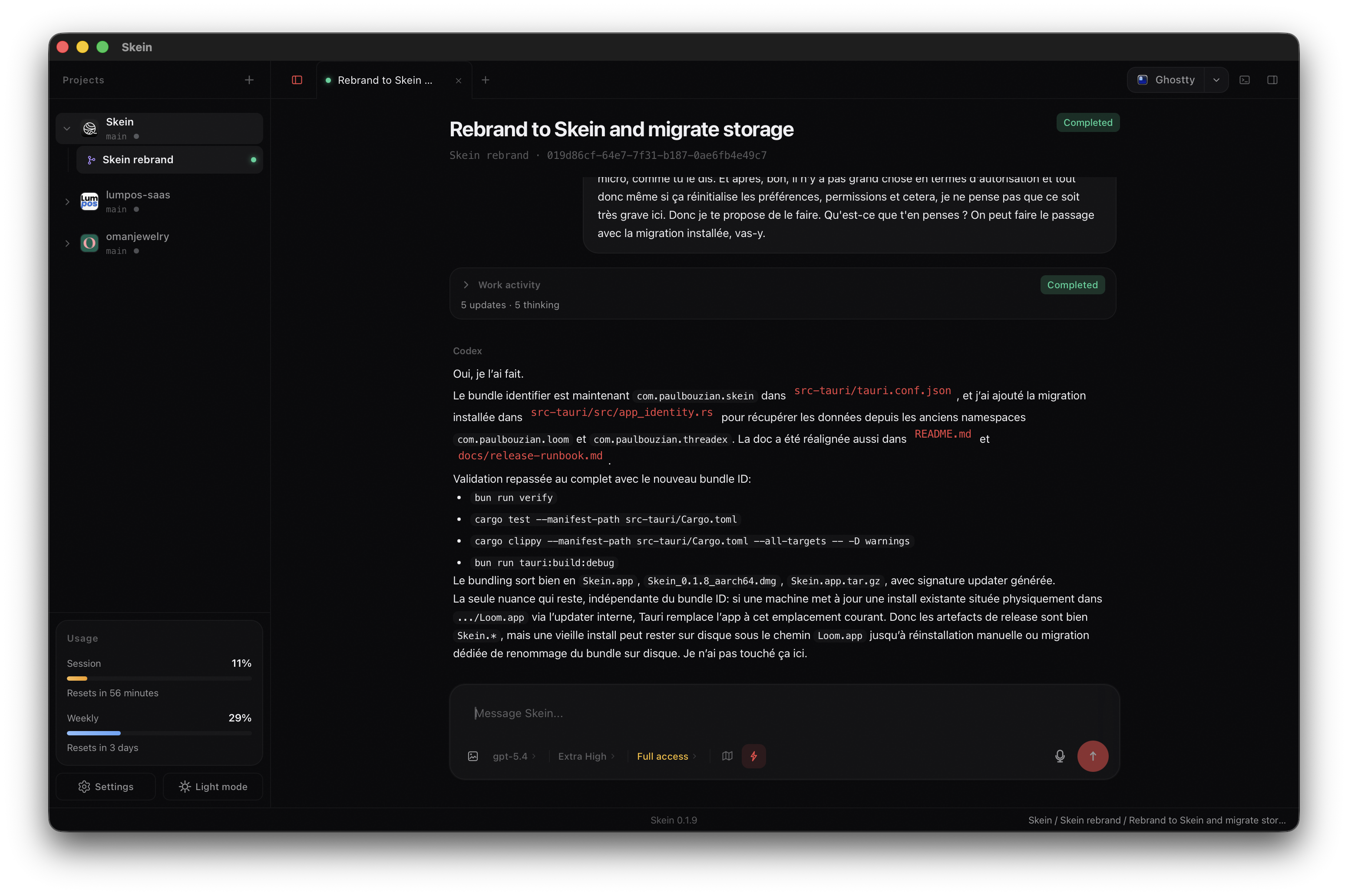Click the terminal panel icon
This screenshot has height=896, width=1348.
pyautogui.click(x=1245, y=80)
